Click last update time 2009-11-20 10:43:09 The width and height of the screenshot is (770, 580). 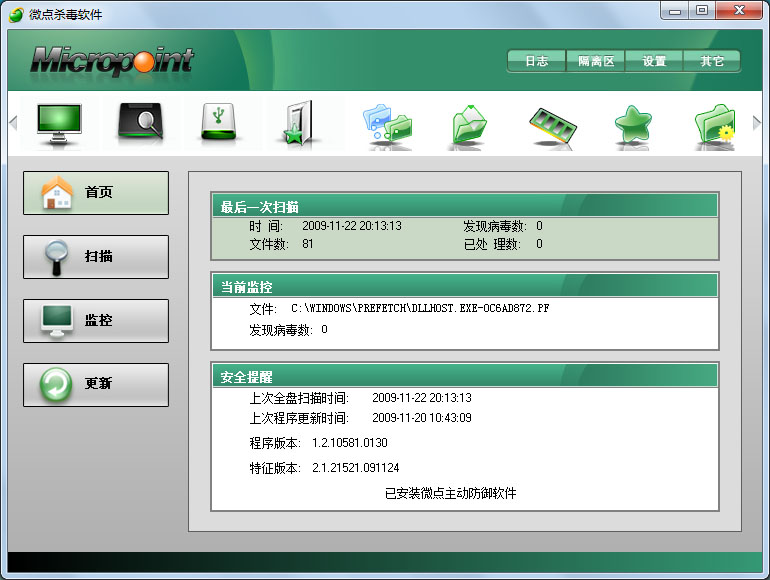click(x=422, y=418)
